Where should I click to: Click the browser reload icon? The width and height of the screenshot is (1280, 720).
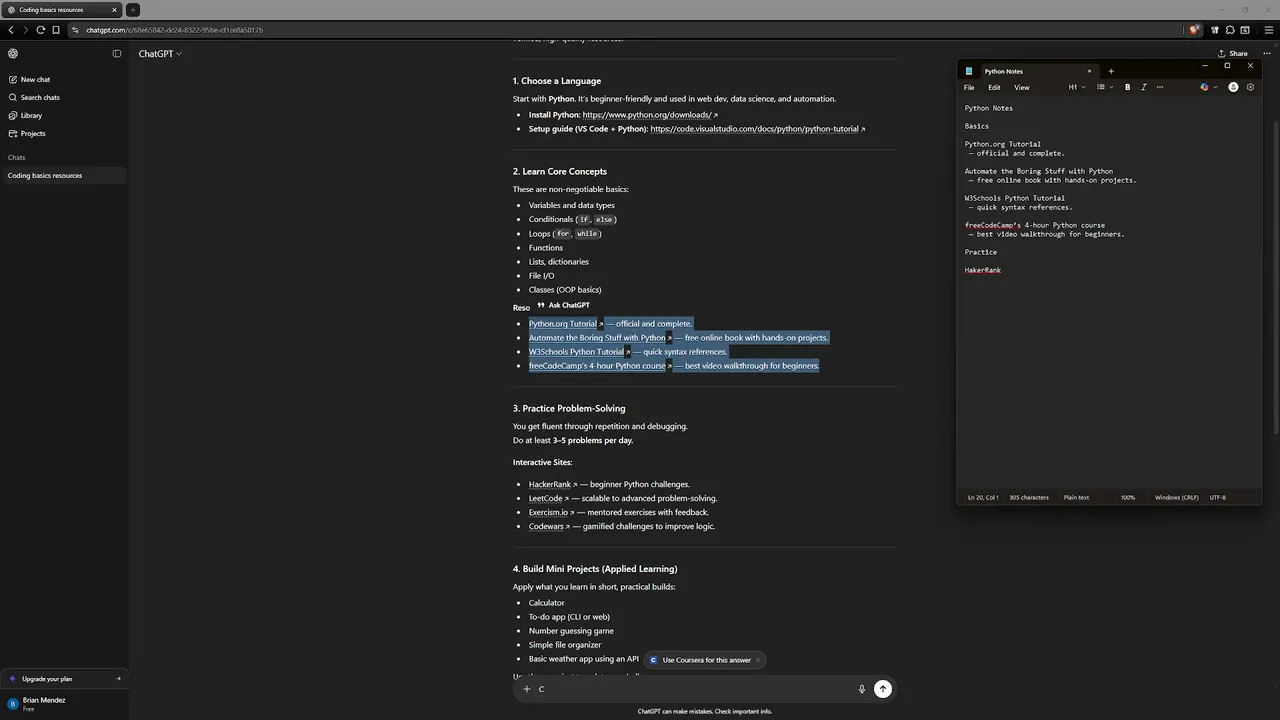pos(41,30)
